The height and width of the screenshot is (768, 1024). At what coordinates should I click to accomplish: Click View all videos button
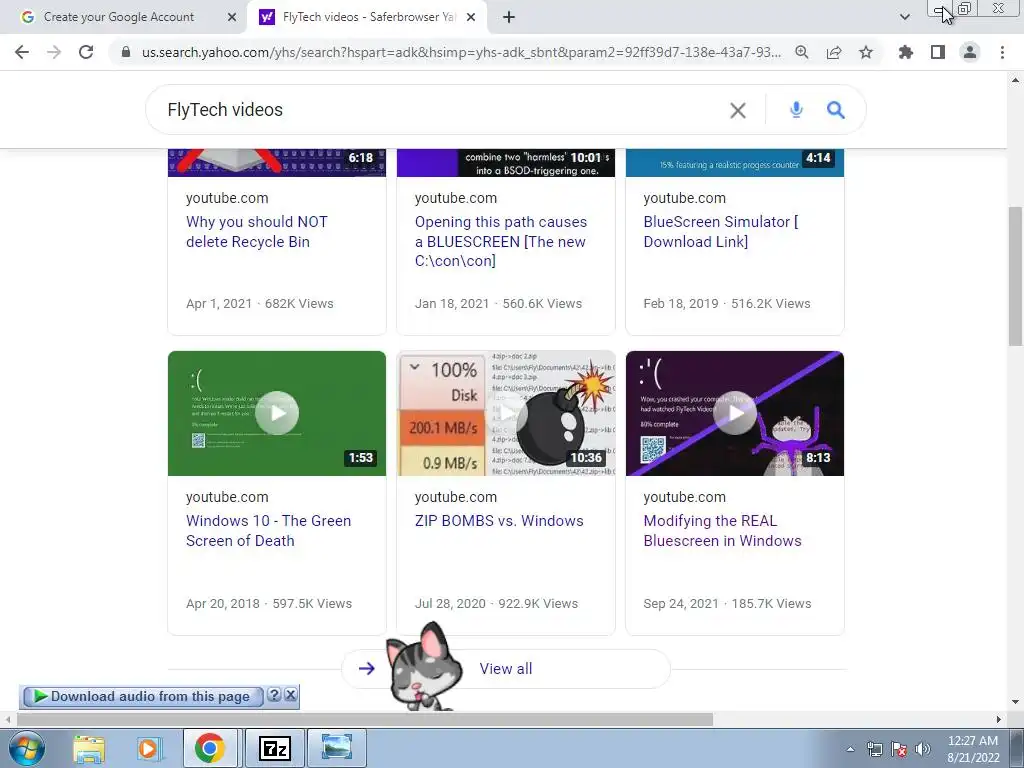pyautogui.click(x=506, y=669)
